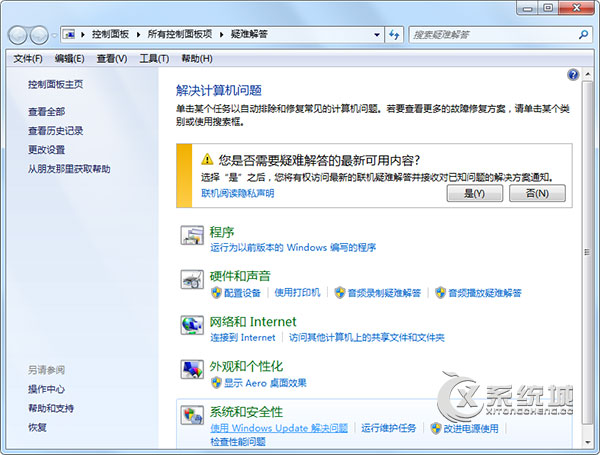Open the 文件(F) menu
This screenshot has width=600, height=455.
[x=28, y=59]
